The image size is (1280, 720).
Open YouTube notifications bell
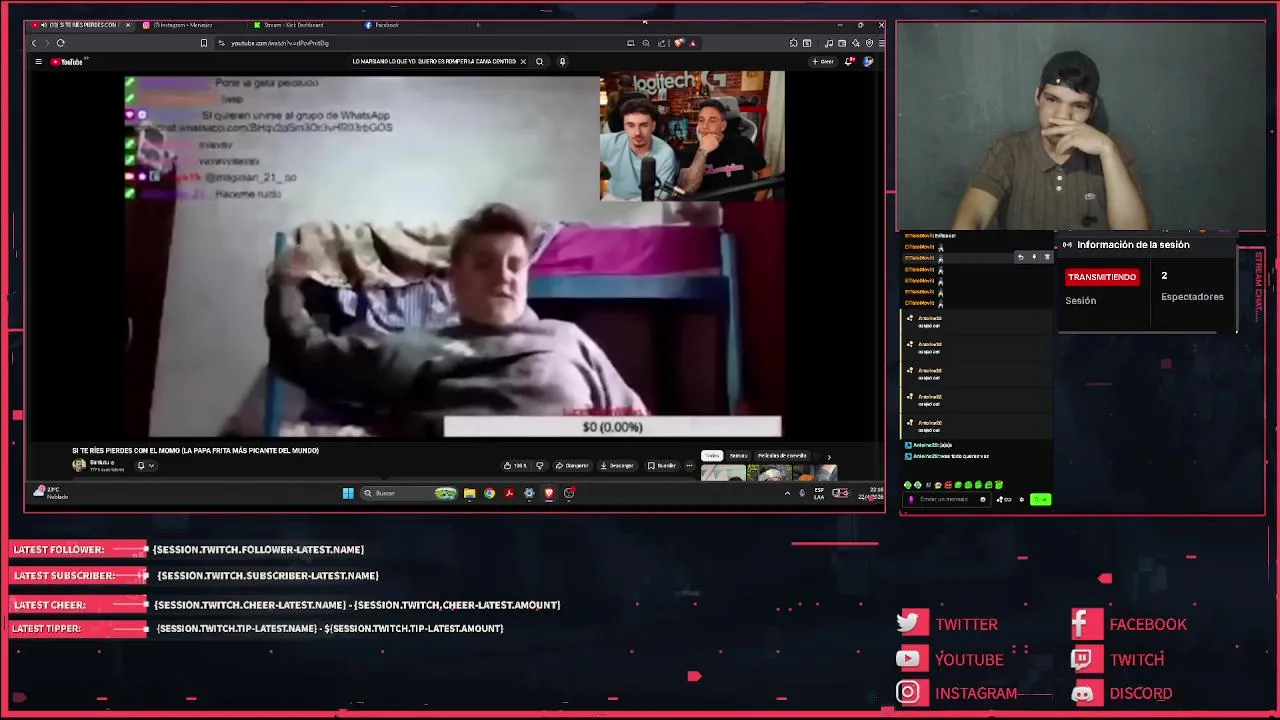tap(850, 62)
